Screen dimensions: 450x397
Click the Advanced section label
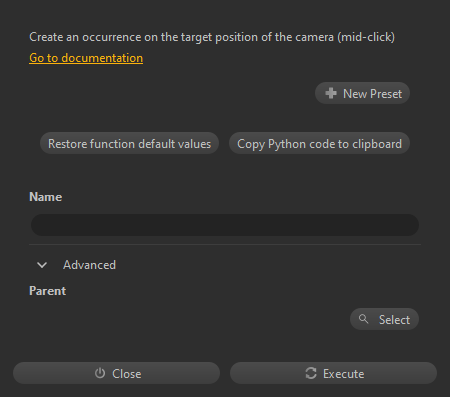89,265
